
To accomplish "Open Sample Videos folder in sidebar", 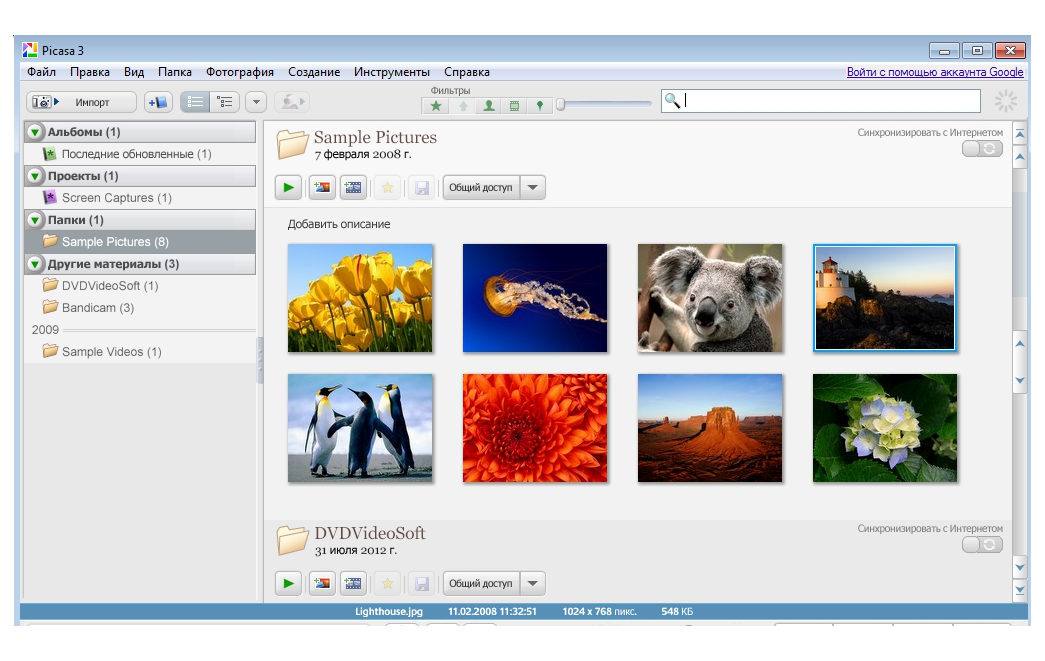I will tap(140, 352).
